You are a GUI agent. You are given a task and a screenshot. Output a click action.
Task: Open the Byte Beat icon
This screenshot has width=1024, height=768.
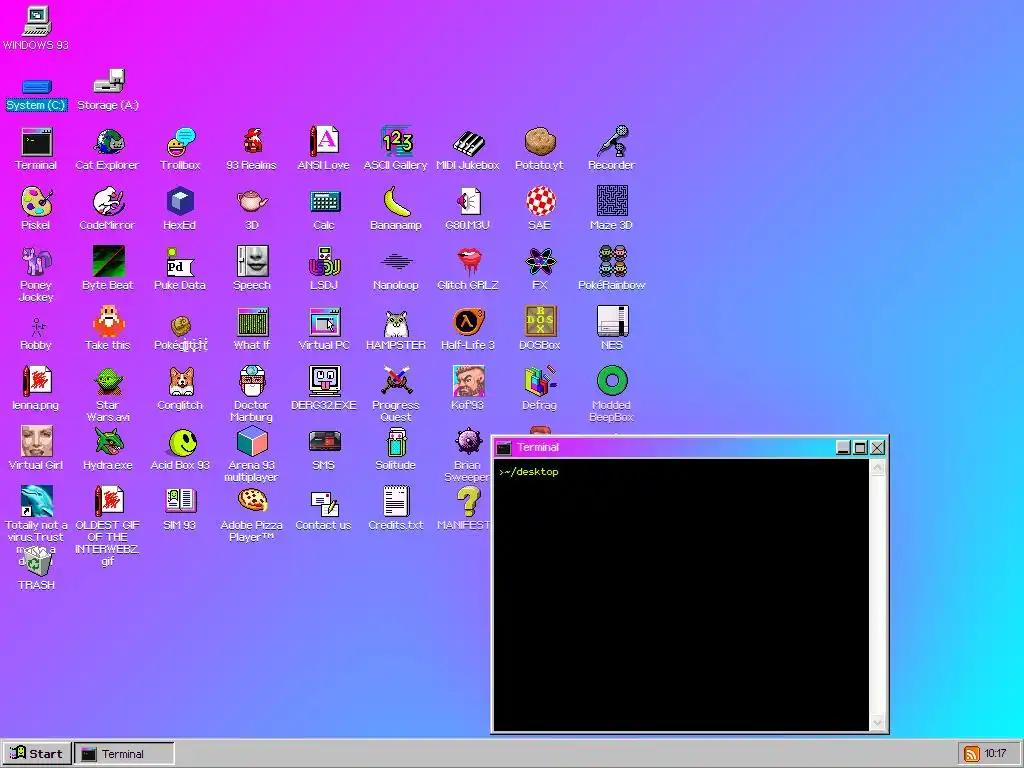tap(108, 262)
